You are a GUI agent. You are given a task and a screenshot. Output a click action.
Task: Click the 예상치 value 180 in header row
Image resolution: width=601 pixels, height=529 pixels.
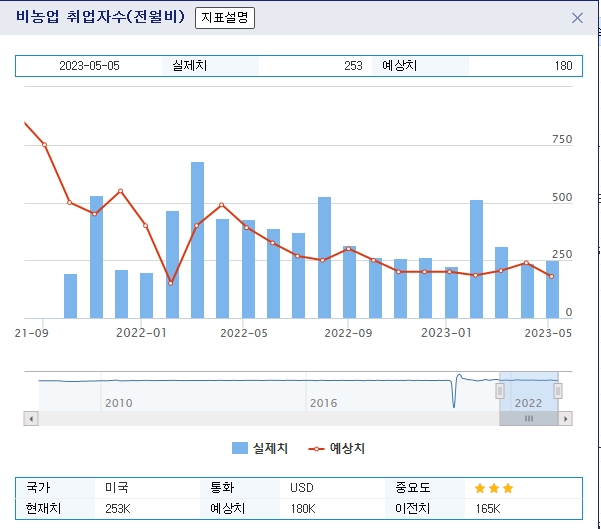click(563, 66)
